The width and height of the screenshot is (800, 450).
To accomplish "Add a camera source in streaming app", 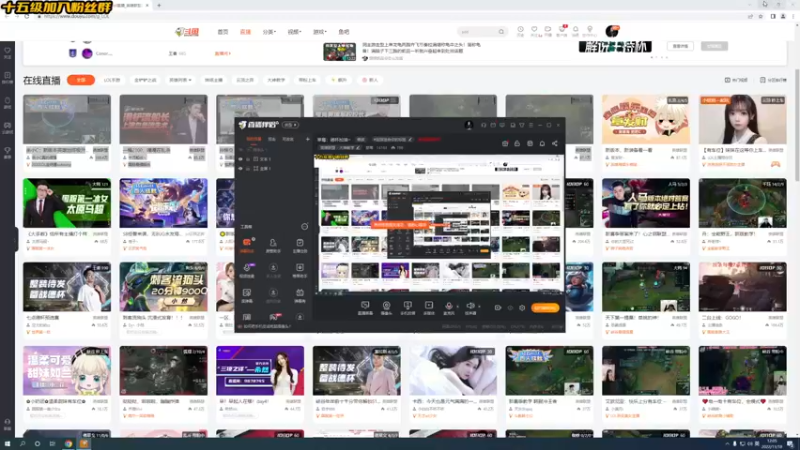I will pos(386,306).
